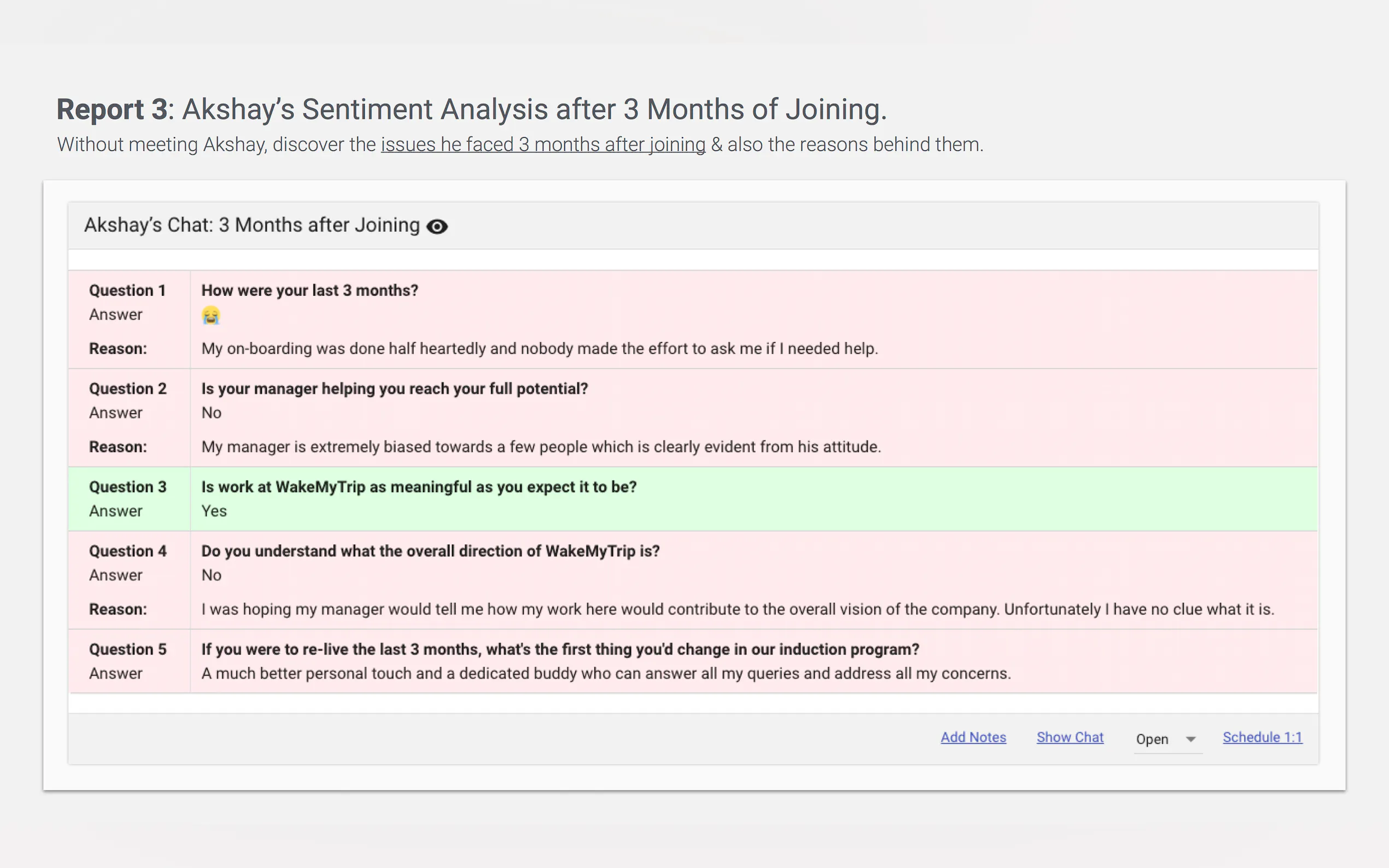Image resolution: width=1389 pixels, height=868 pixels.
Task: Click the Question 4 overall direction text
Action: (x=430, y=551)
